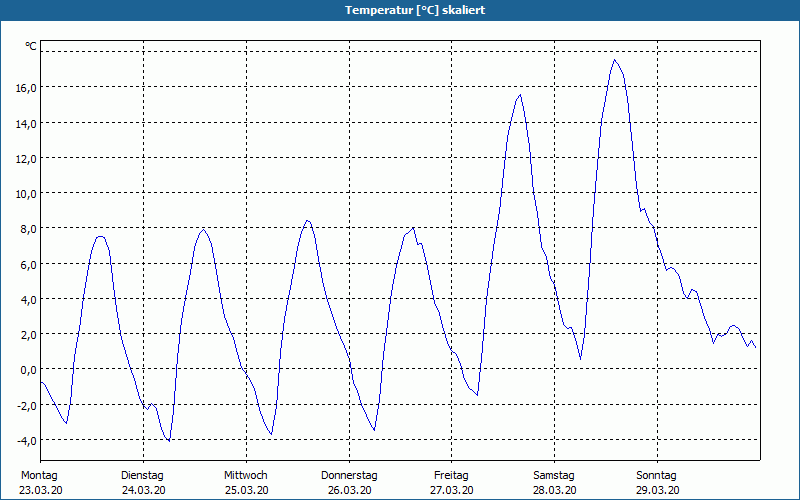Image resolution: width=800 pixels, height=500 pixels.
Task: Click the 2,0 y-axis value
Action: tap(28, 335)
